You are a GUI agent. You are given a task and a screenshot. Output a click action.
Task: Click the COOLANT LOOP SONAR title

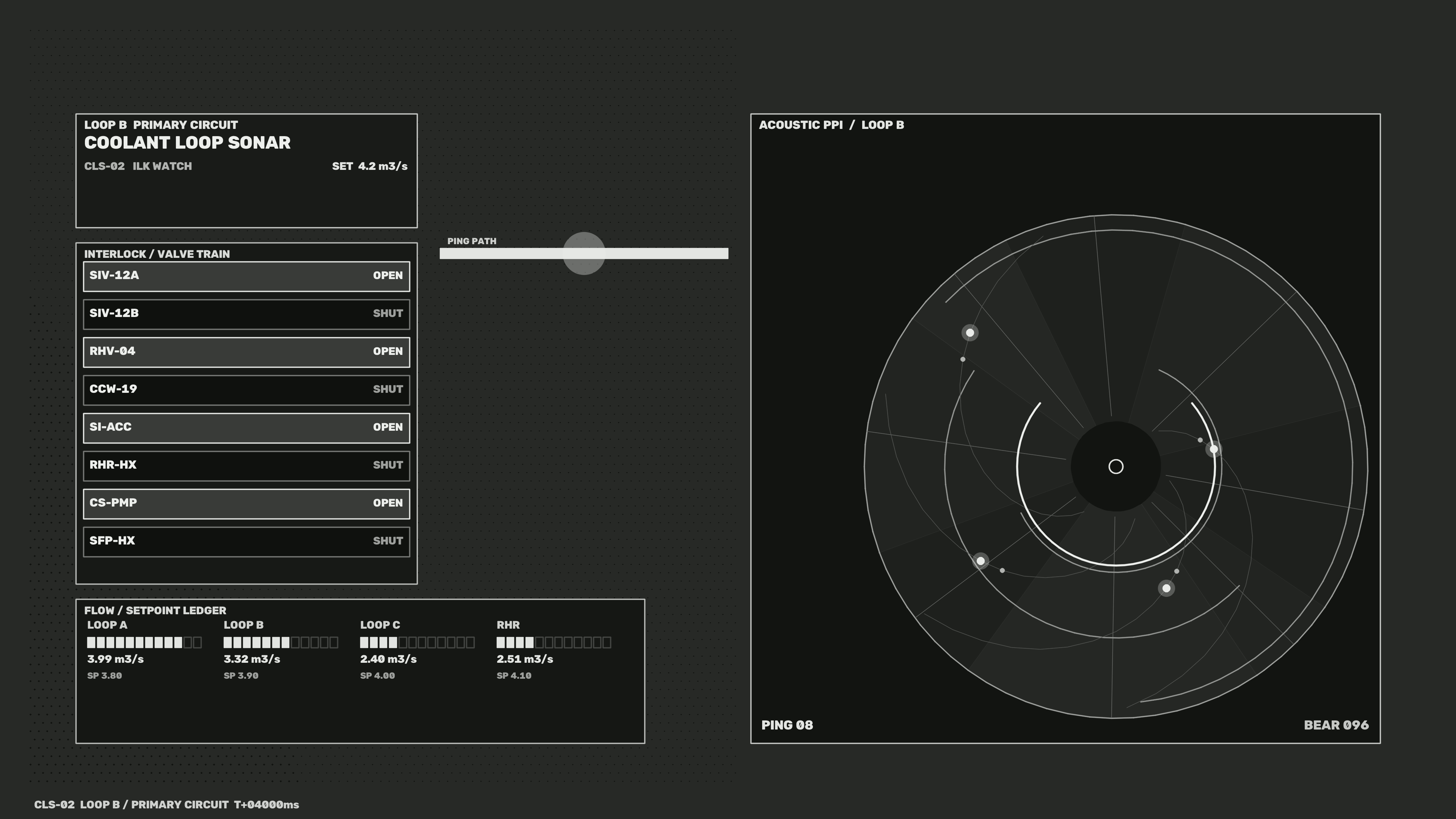(187, 143)
